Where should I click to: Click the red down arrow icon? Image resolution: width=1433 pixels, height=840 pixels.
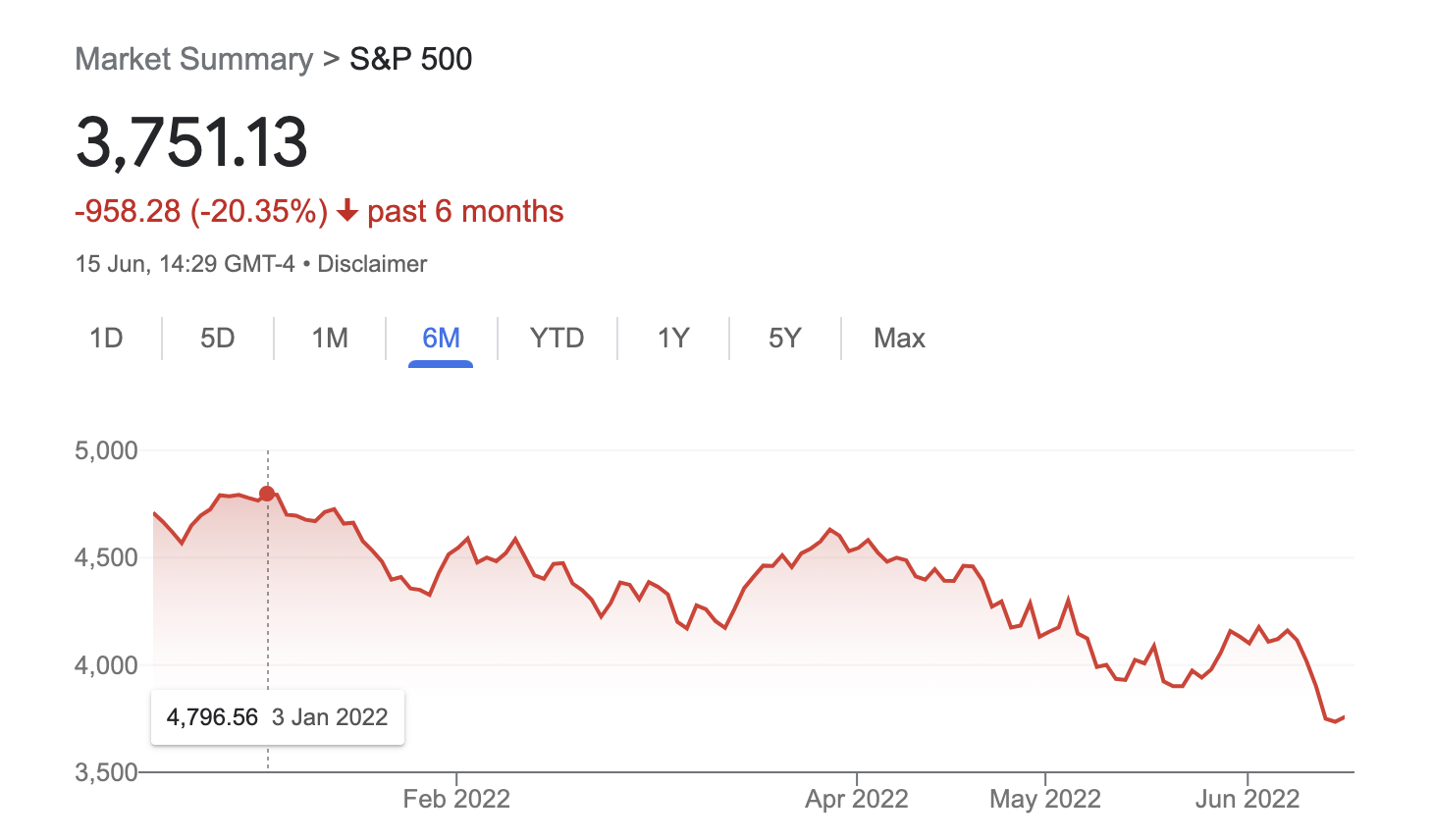(347, 211)
